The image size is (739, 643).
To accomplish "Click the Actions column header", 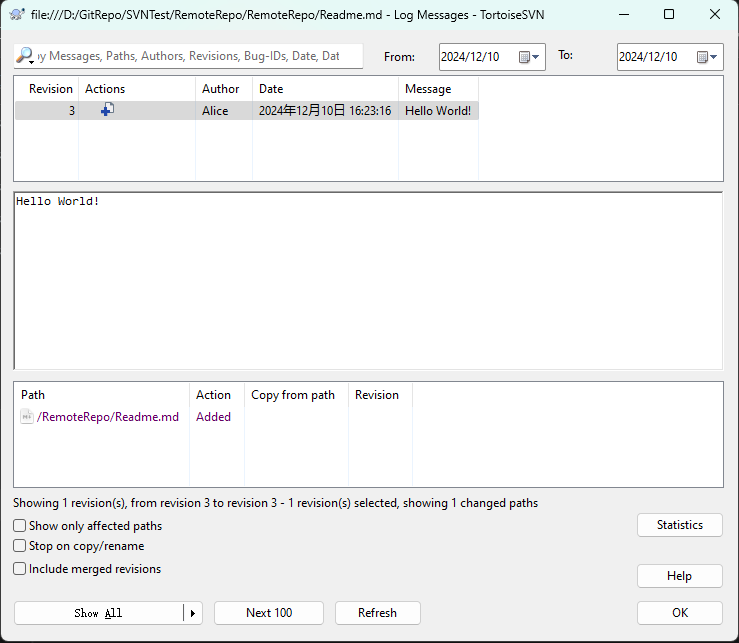I will [137, 89].
